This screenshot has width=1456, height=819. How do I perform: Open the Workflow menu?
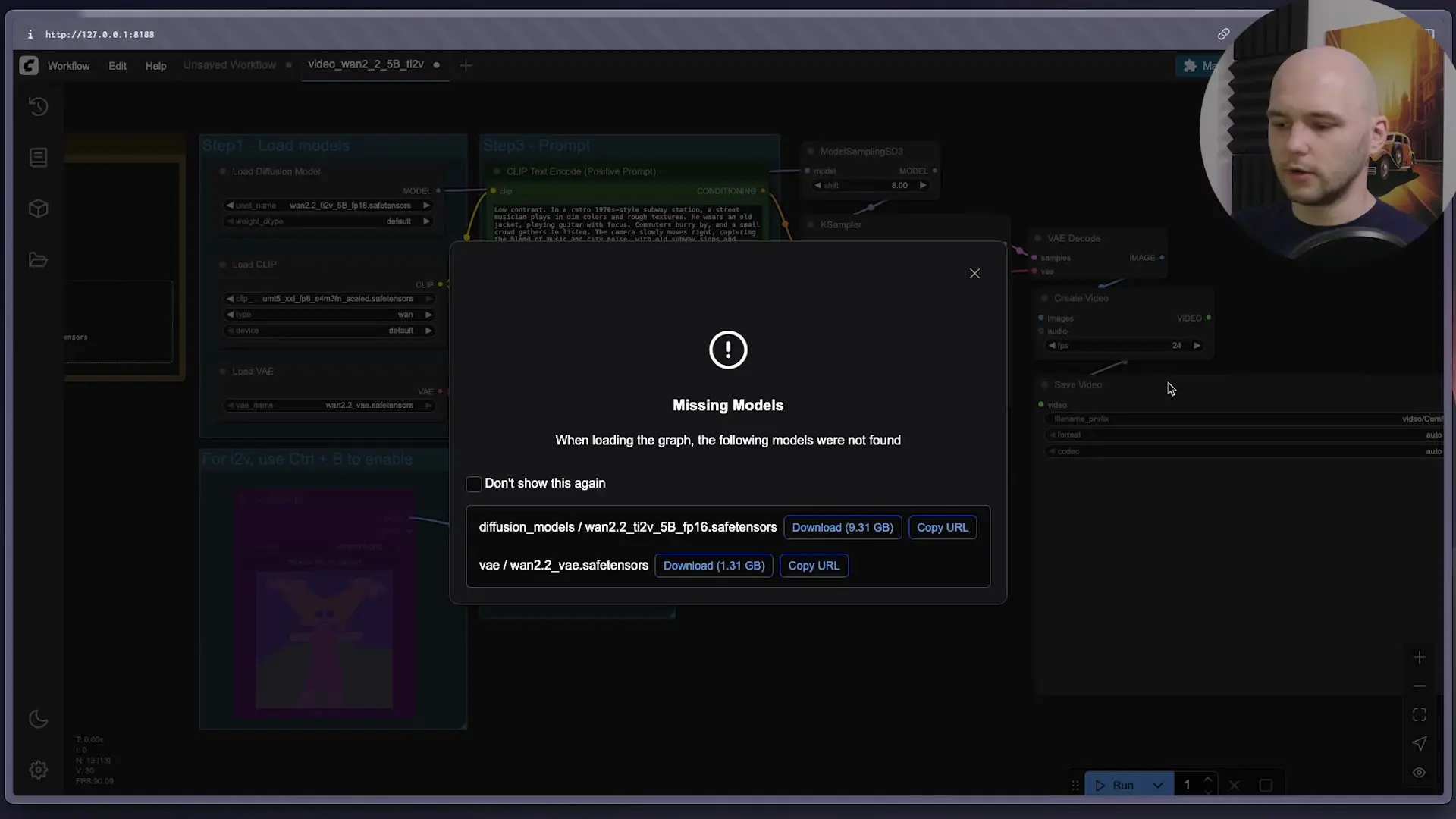pyautogui.click(x=68, y=66)
